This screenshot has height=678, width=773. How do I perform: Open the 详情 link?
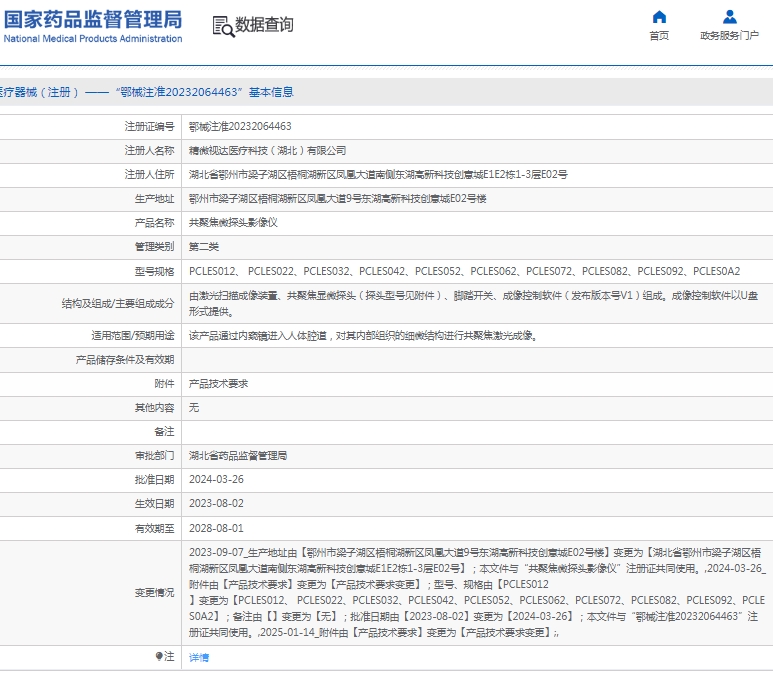point(199,657)
